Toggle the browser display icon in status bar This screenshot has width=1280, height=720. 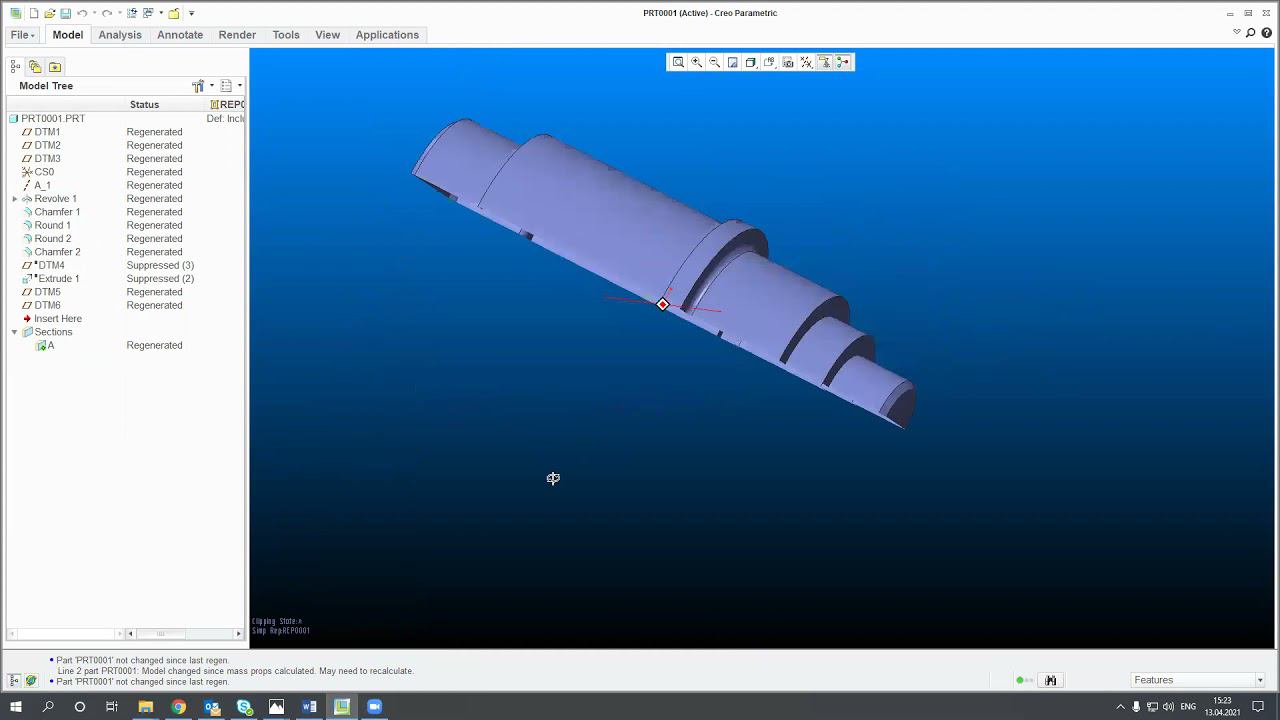(31, 680)
